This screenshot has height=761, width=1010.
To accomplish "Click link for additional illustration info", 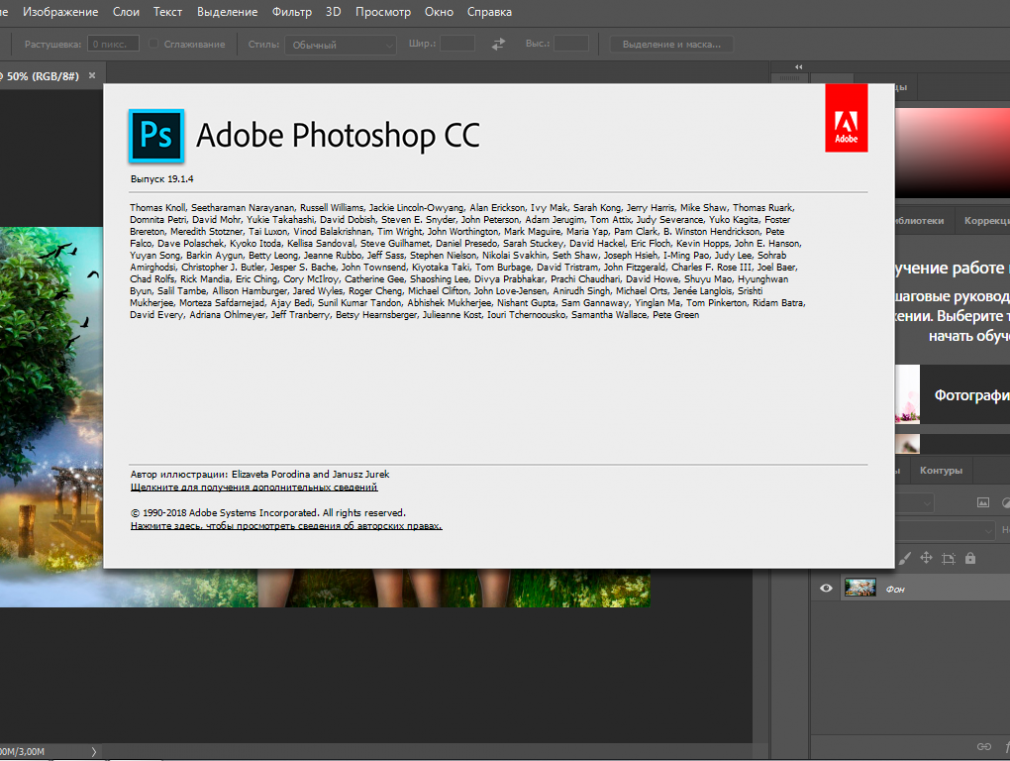I will point(254,487).
